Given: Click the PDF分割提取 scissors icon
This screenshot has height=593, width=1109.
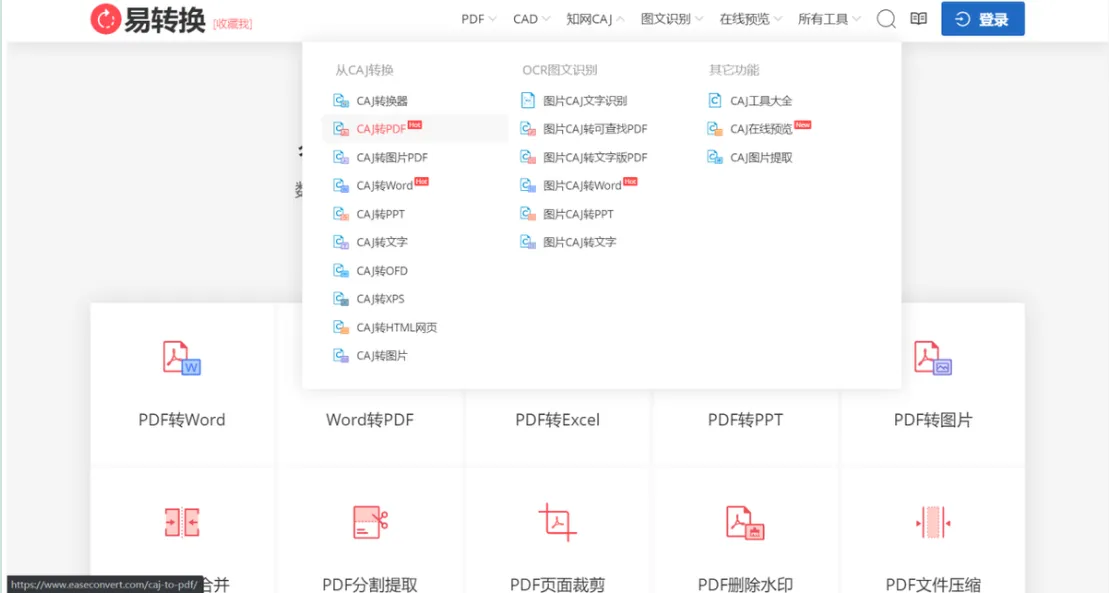Looking at the screenshot, I should click(x=370, y=522).
